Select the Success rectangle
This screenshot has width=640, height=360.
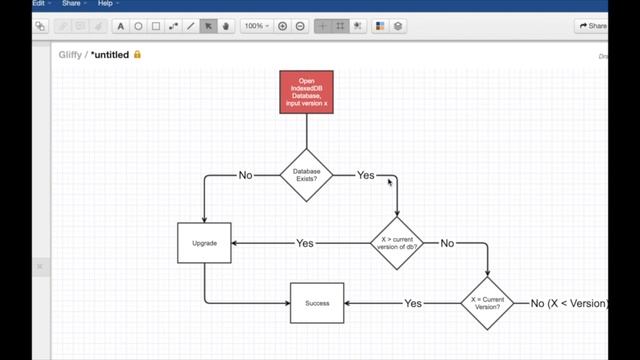317,303
